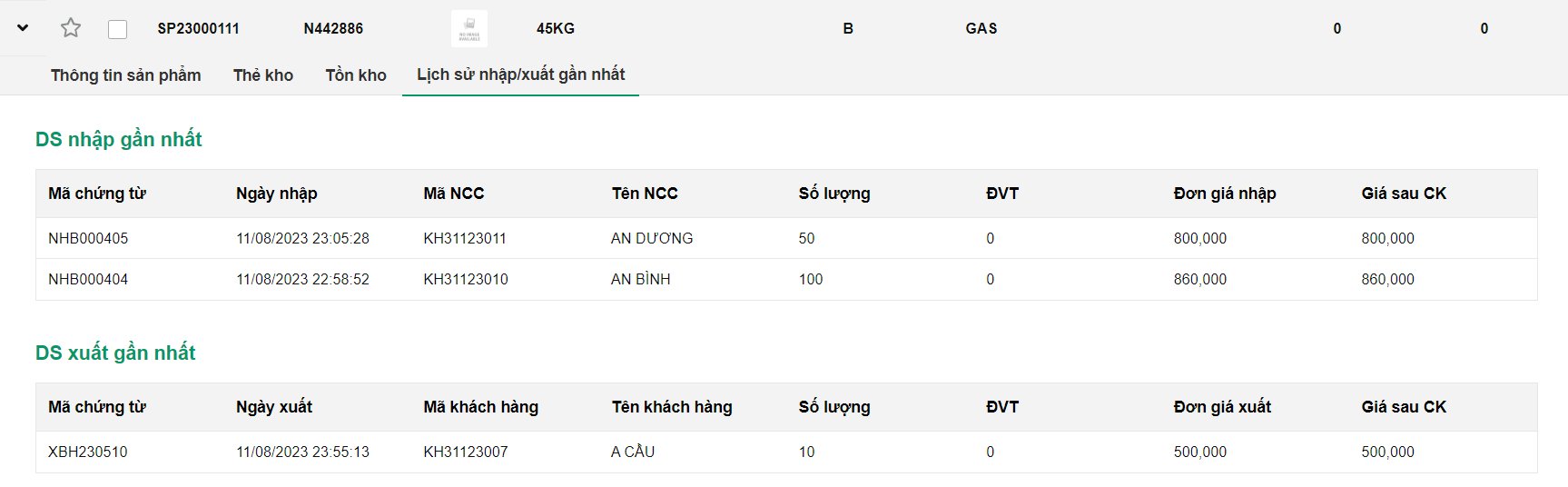This screenshot has height=487, width=1568.
Task: Open the Thẻ kho tab
Action: click(263, 75)
